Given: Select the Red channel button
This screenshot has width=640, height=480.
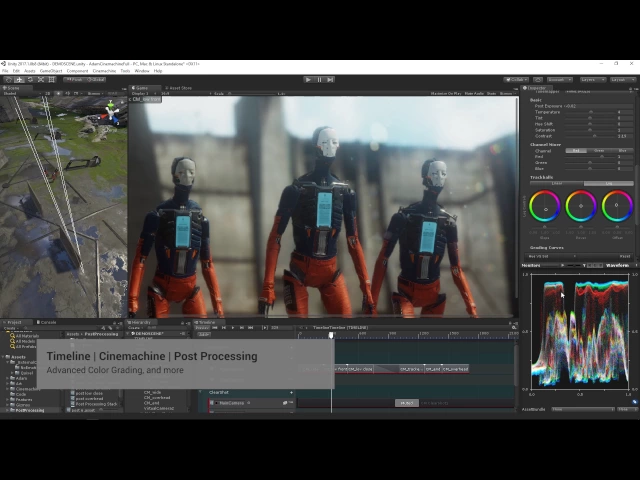Looking at the screenshot, I should (x=576, y=151).
